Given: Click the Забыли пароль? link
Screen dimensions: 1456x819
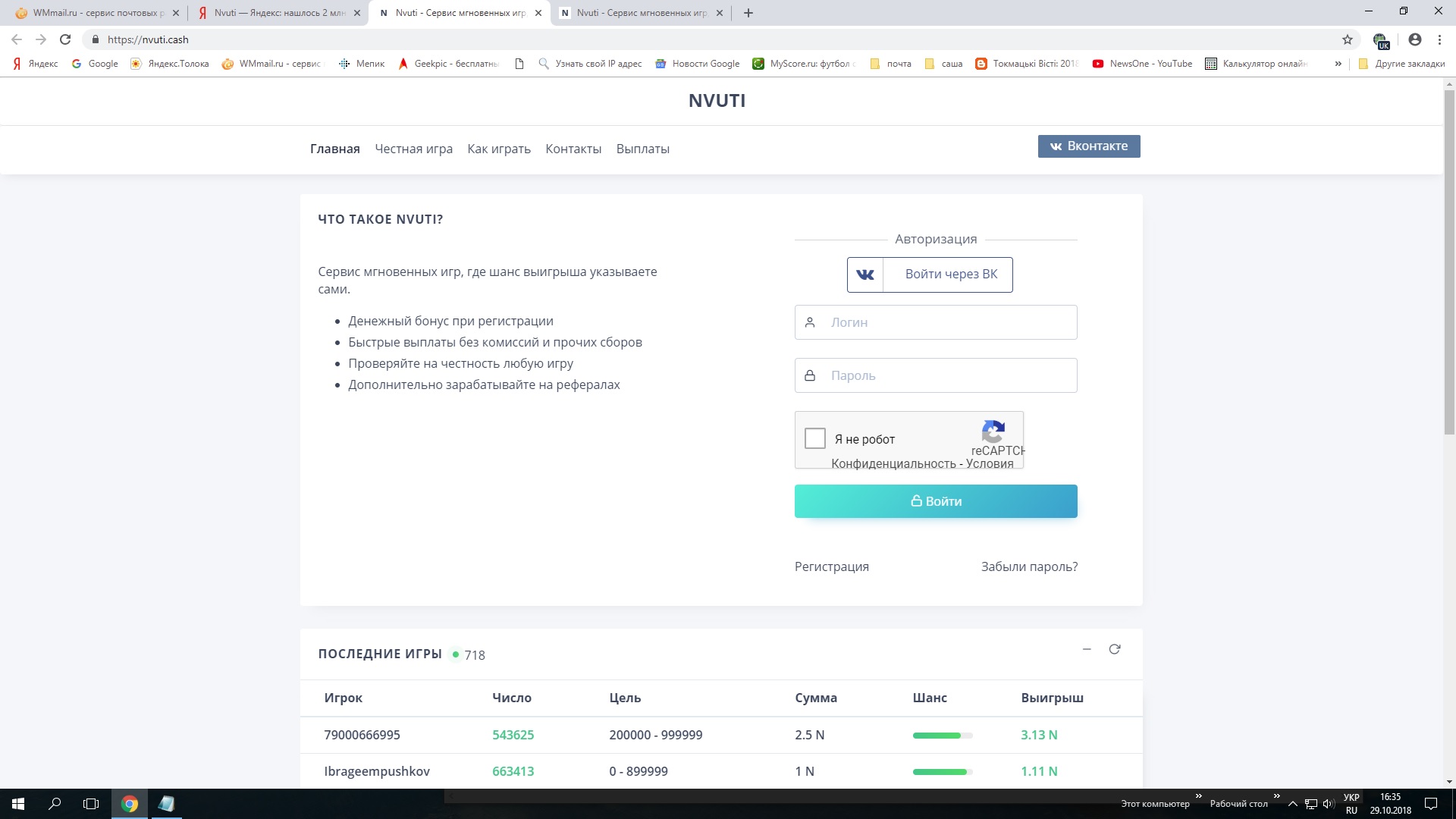Looking at the screenshot, I should point(1029,566).
